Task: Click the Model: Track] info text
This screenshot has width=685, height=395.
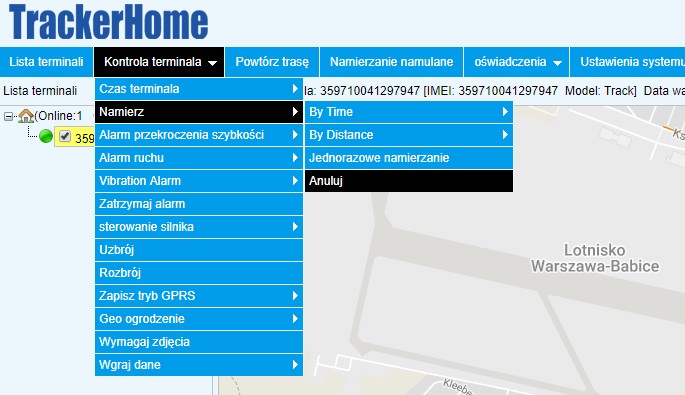Action: point(601,90)
